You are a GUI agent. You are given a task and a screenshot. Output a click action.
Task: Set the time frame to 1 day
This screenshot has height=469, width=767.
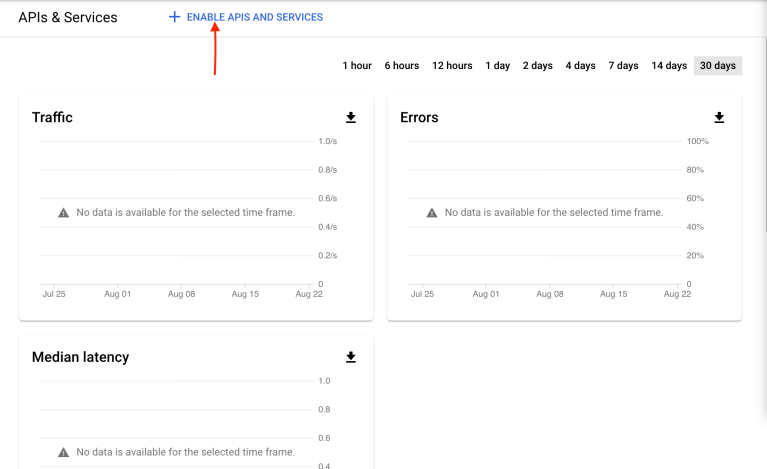click(498, 66)
